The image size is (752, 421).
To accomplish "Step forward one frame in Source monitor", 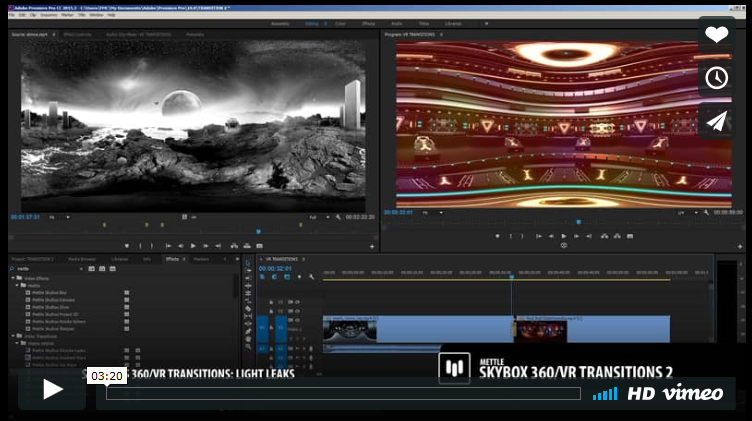I will tap(205, 246).
